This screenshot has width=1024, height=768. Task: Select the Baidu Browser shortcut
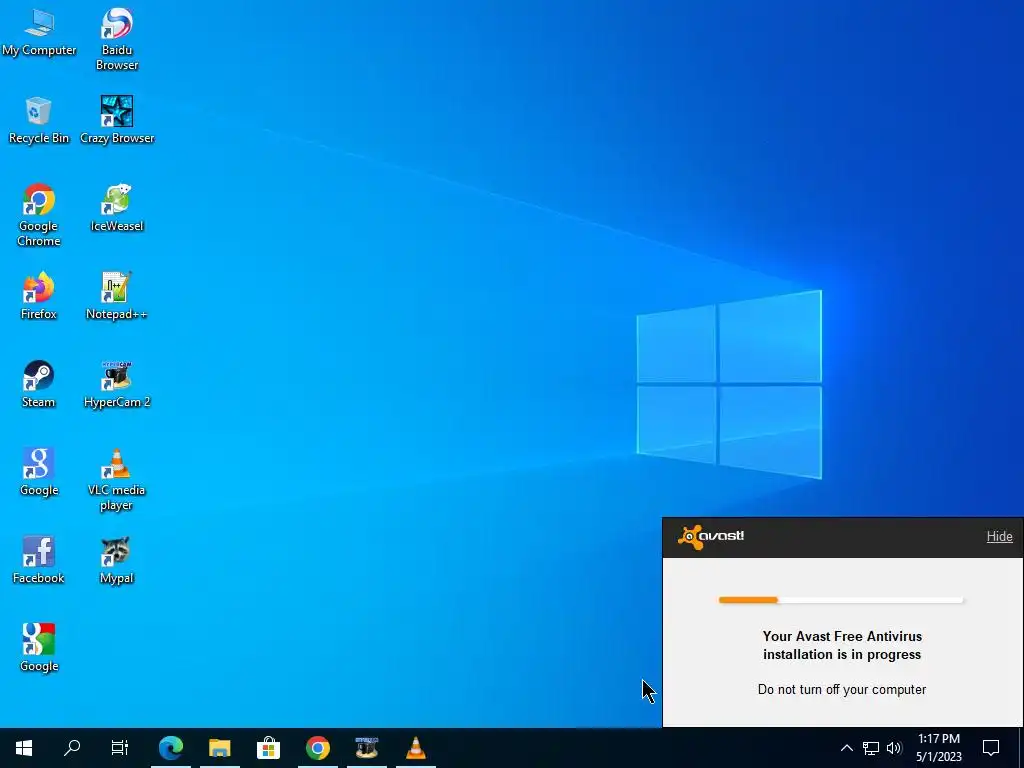(117, 39)
